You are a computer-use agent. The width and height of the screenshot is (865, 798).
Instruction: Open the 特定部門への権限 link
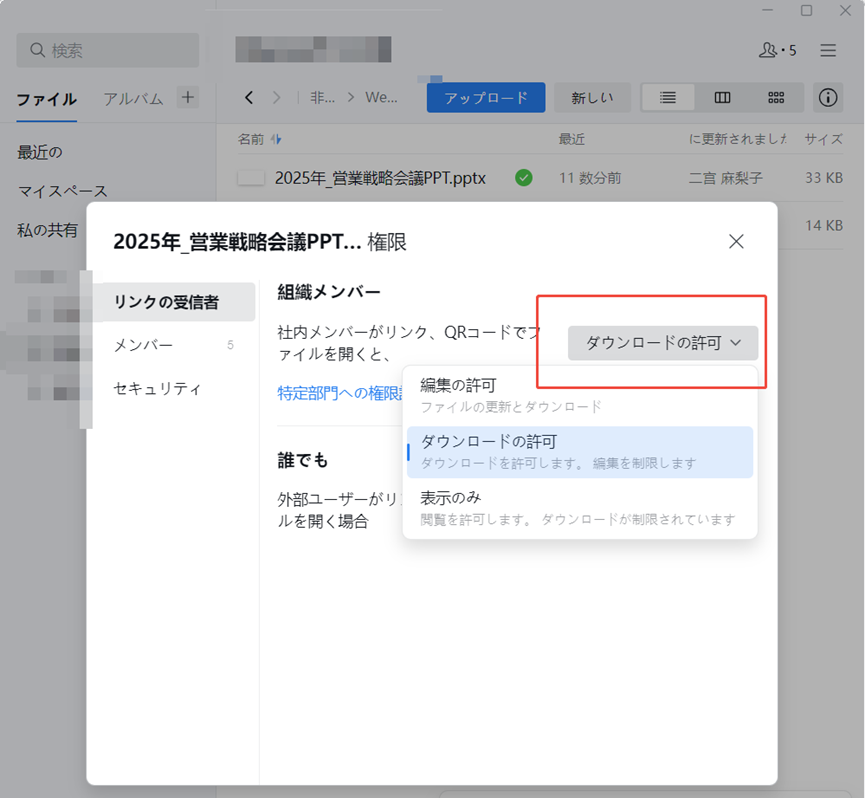click(339, 393)
